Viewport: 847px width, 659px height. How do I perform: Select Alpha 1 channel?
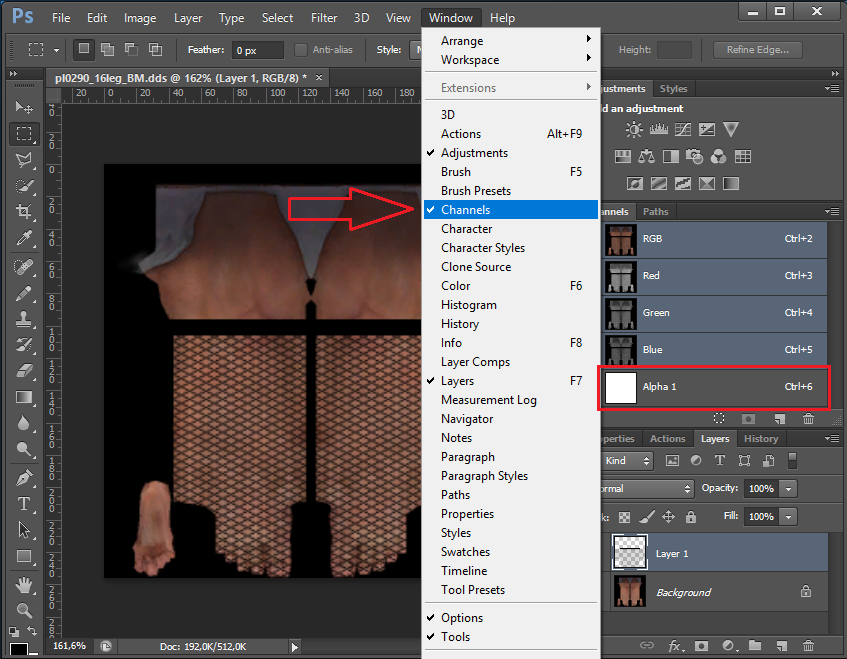pos(715,387)
